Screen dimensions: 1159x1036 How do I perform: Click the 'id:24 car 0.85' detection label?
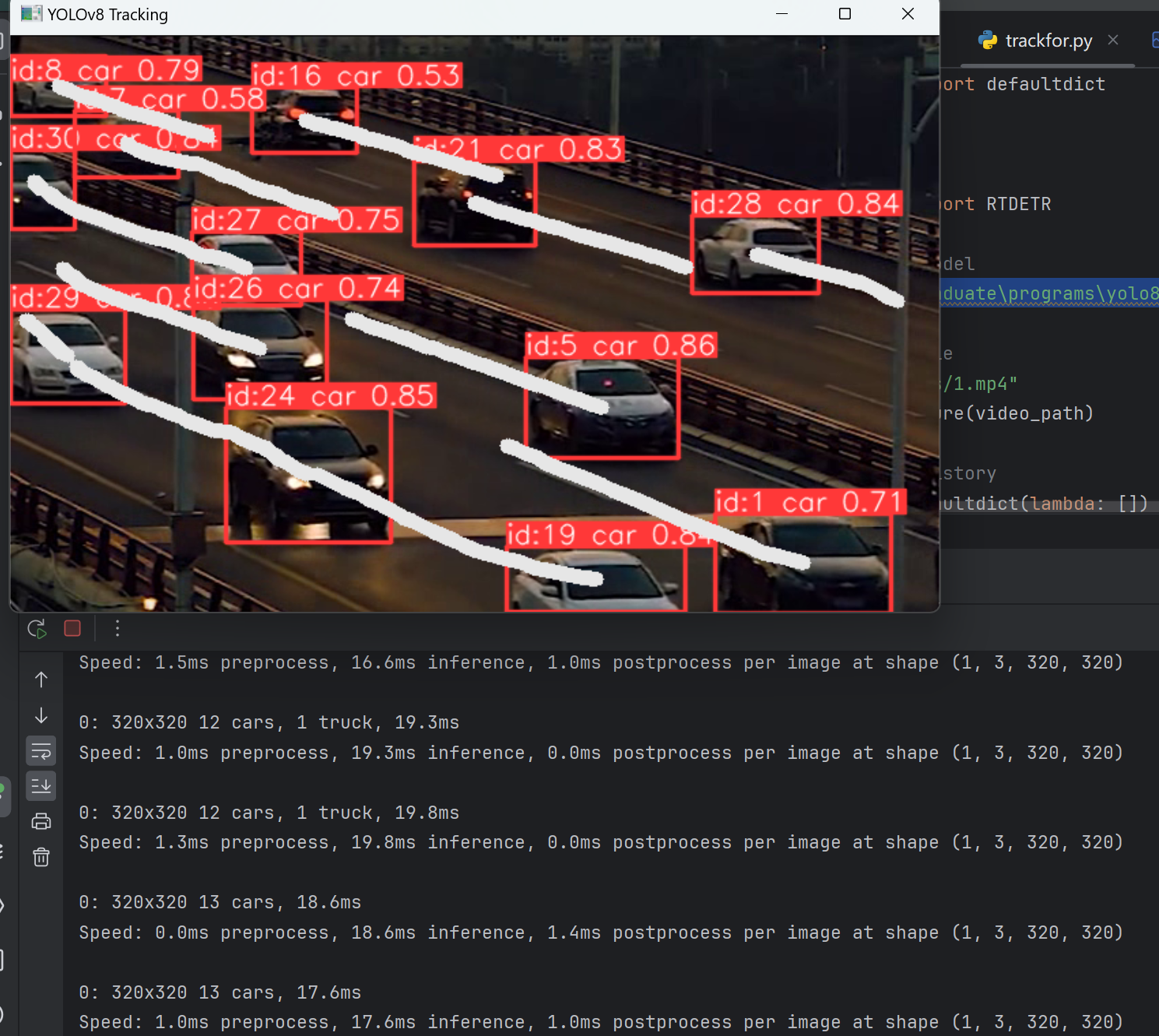[331, 396]
